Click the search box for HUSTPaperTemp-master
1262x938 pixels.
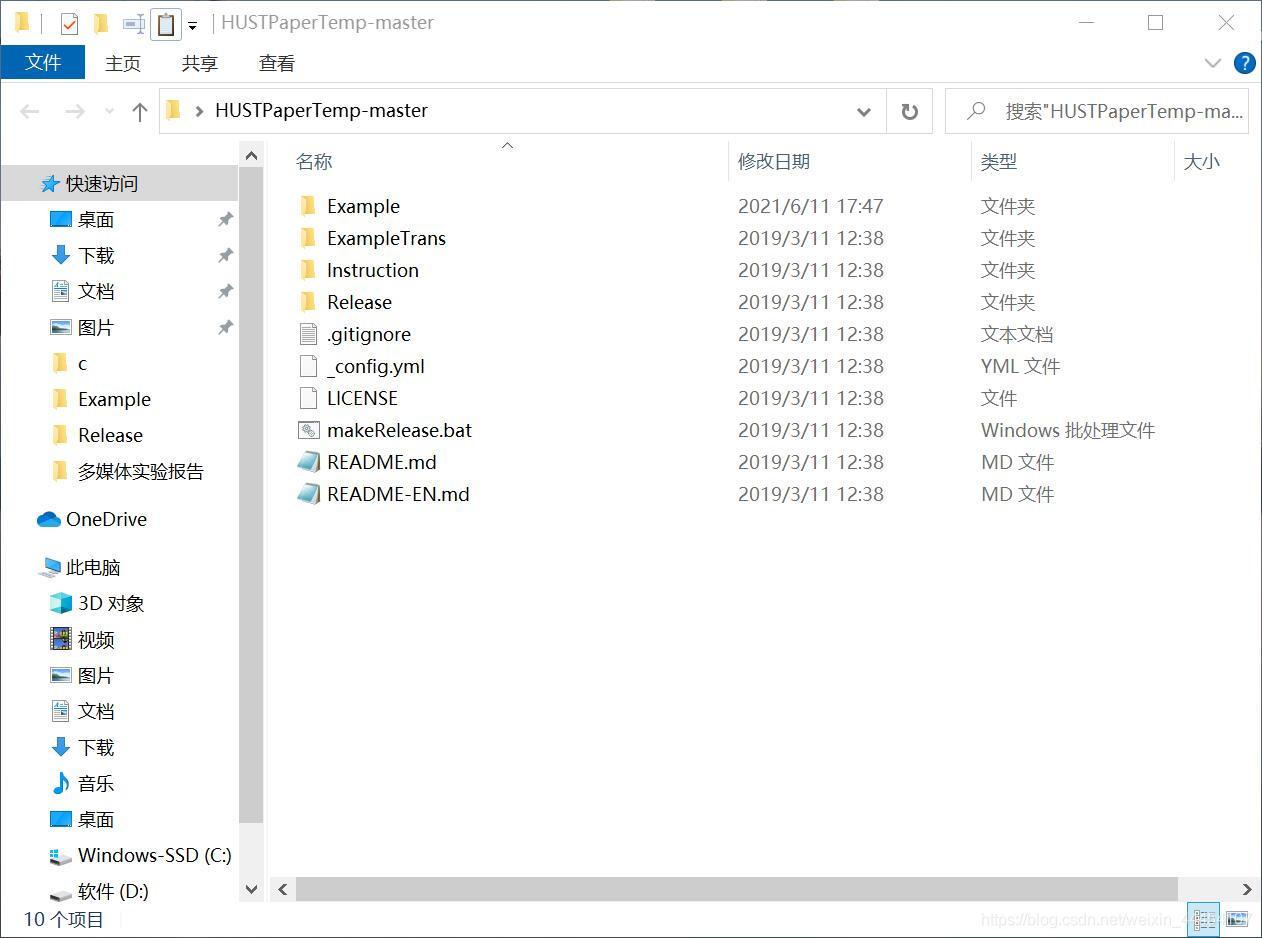(x=1096, y=111)
